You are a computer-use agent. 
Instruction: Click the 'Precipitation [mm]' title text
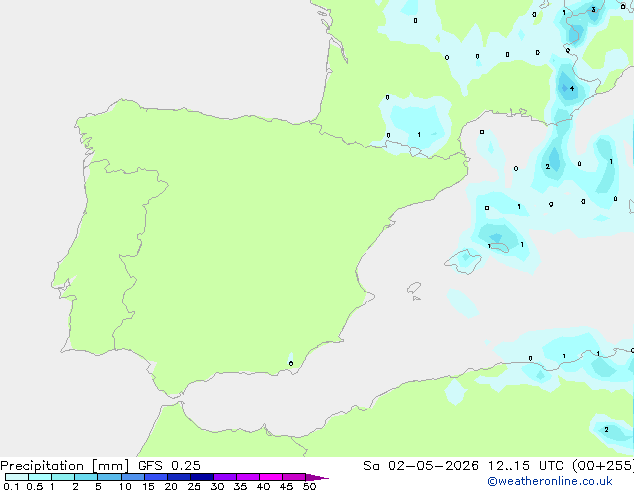point(65,466)
